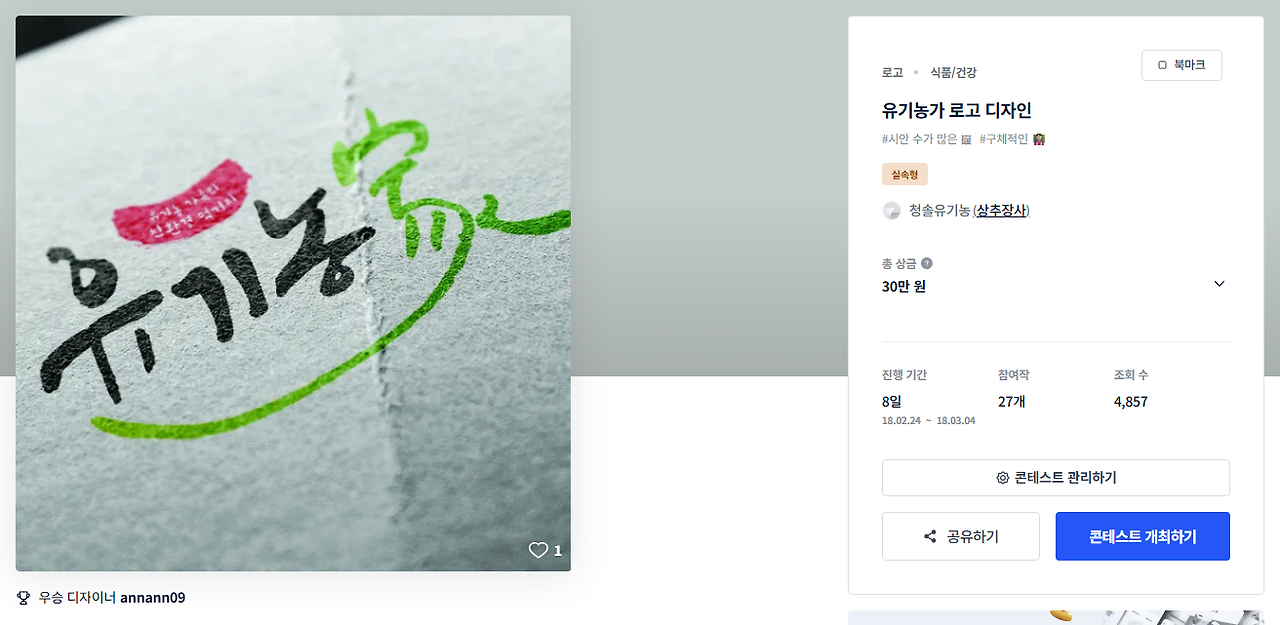Click the 청솔유기농 profile avatar icon
Viewport: 1280px width, 625px height.
[891, 211]
